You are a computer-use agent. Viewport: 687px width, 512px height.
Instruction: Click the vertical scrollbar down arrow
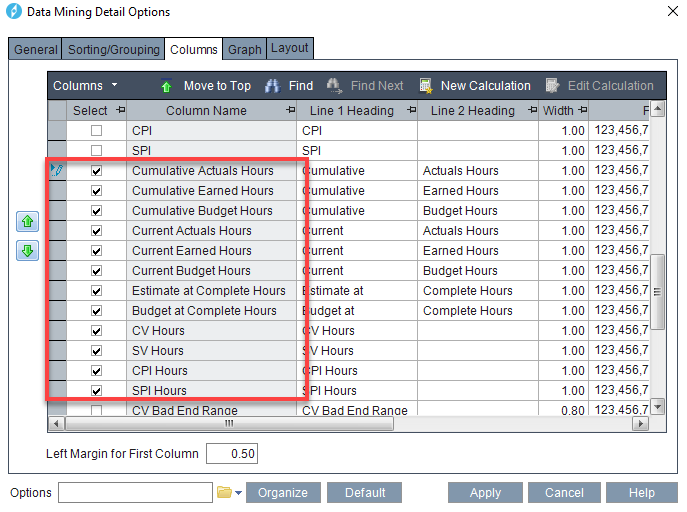(658, 406)
